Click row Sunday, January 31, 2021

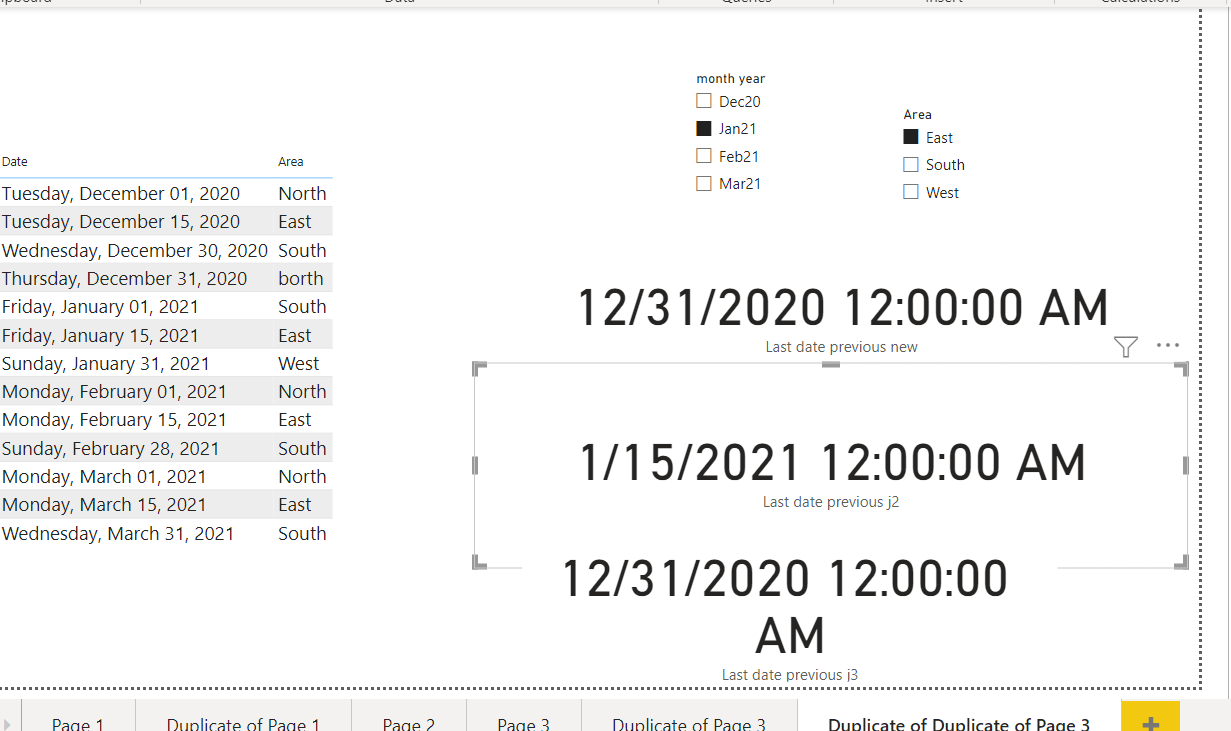166,363
